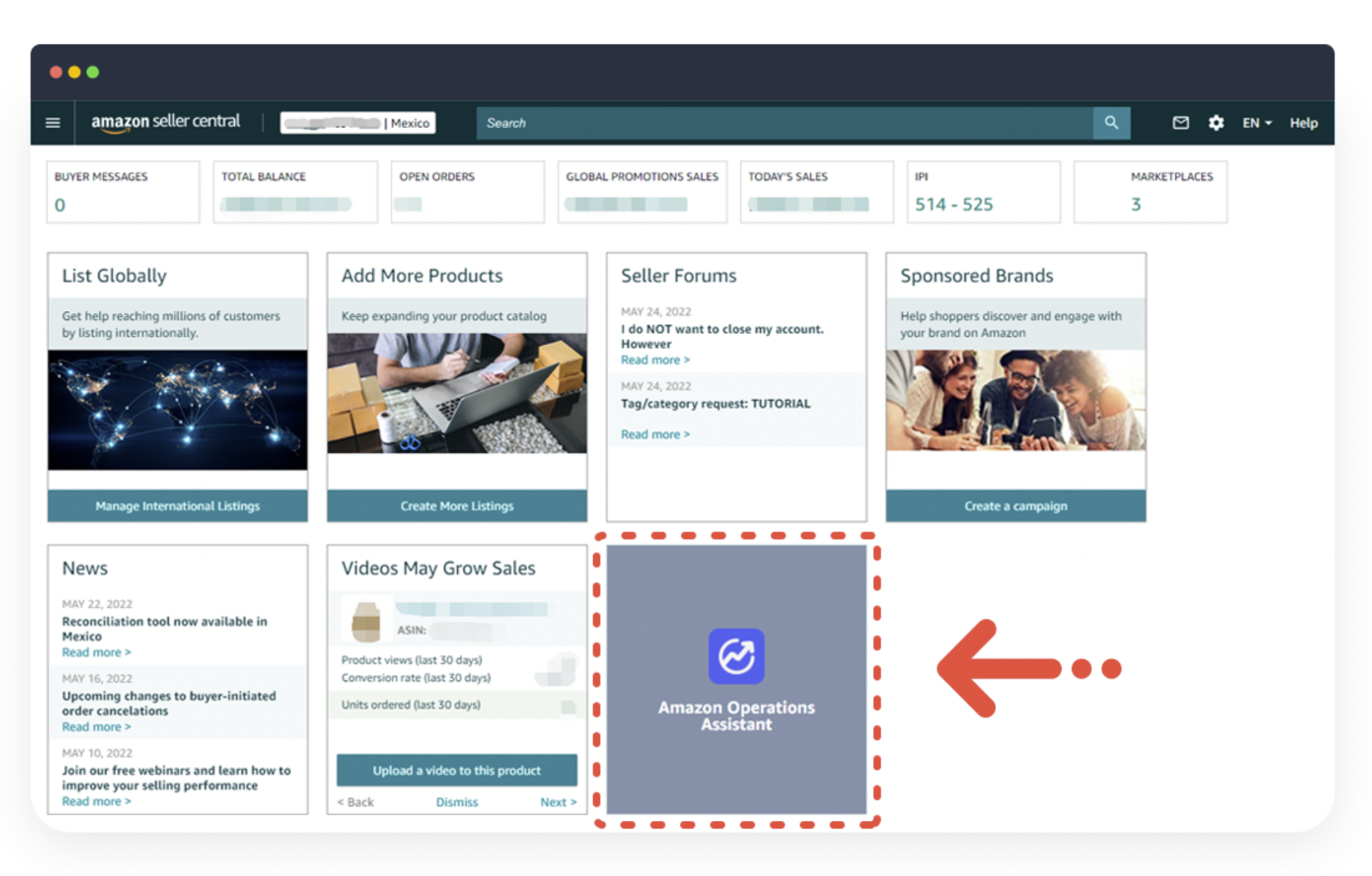The height and width of the screenshot is (876, 1372).
Task: Click the red window close dot
Action: click(56, 72)
